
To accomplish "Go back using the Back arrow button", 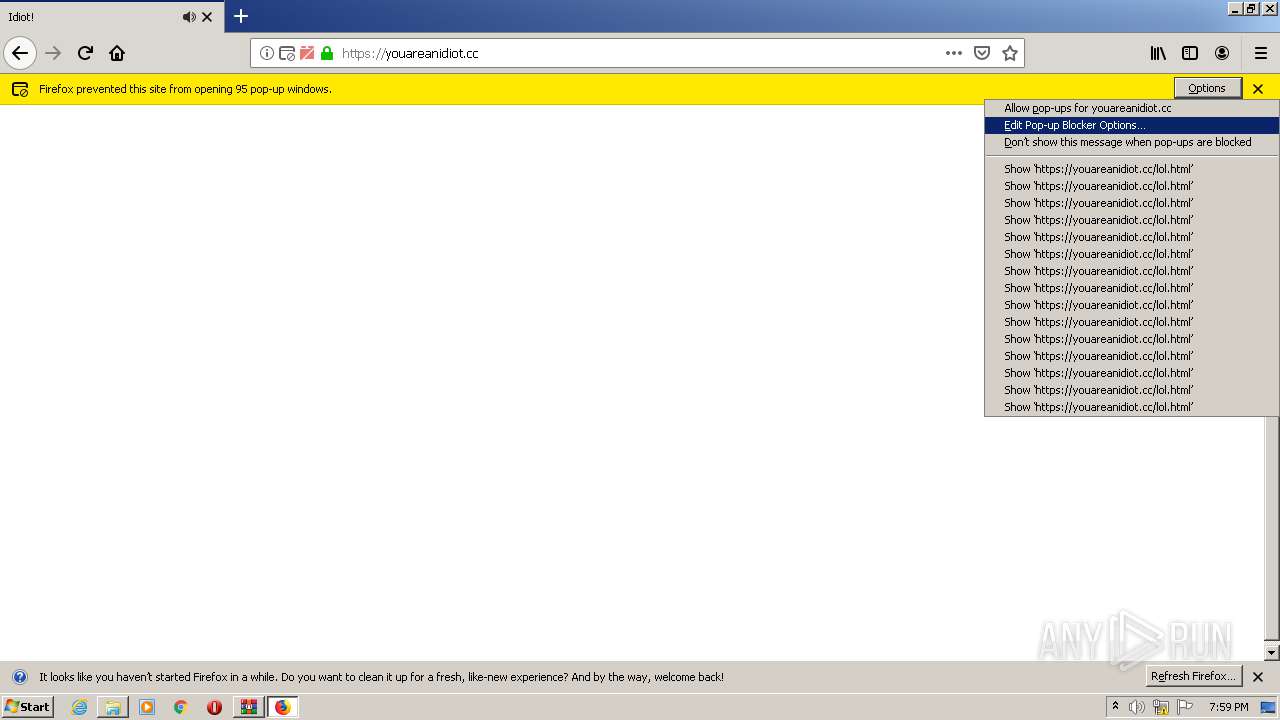I will pyautogui.click(x=20, y=53).
